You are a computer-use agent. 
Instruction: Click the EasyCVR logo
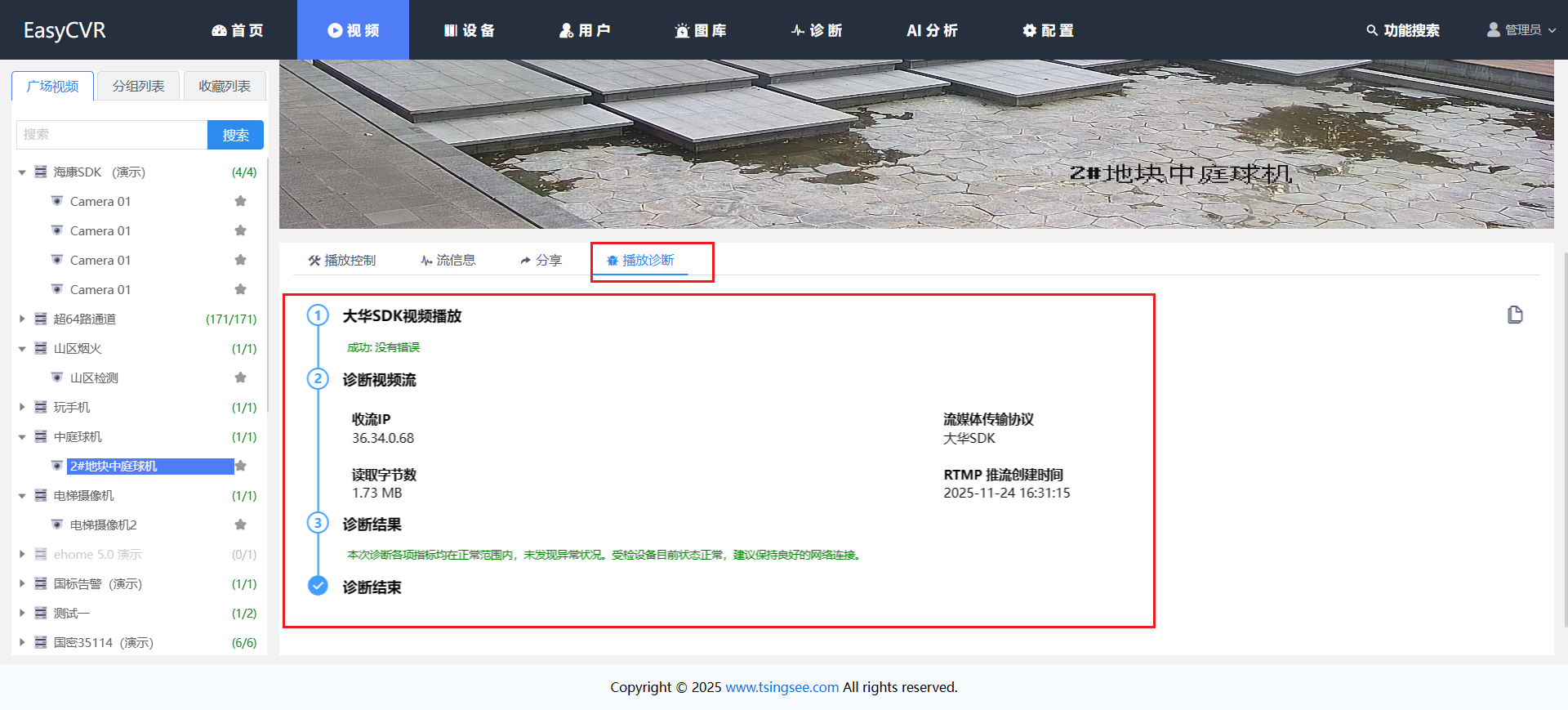65,30
